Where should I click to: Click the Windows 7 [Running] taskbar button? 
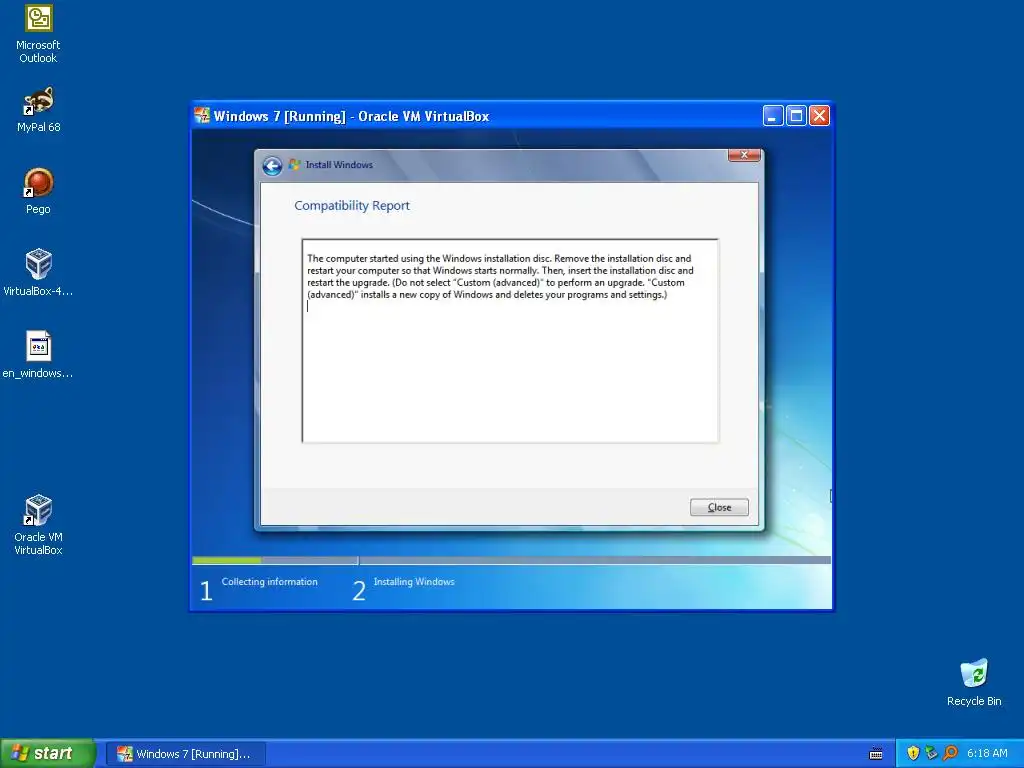tap(186, 754)
